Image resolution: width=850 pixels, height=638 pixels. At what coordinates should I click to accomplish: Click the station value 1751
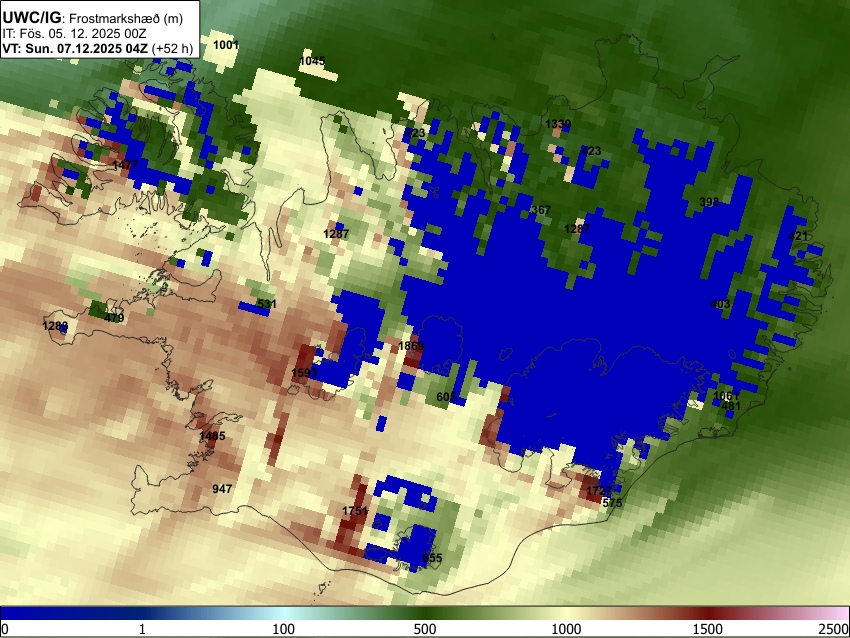pyautogui.click(x=355, y=511)
